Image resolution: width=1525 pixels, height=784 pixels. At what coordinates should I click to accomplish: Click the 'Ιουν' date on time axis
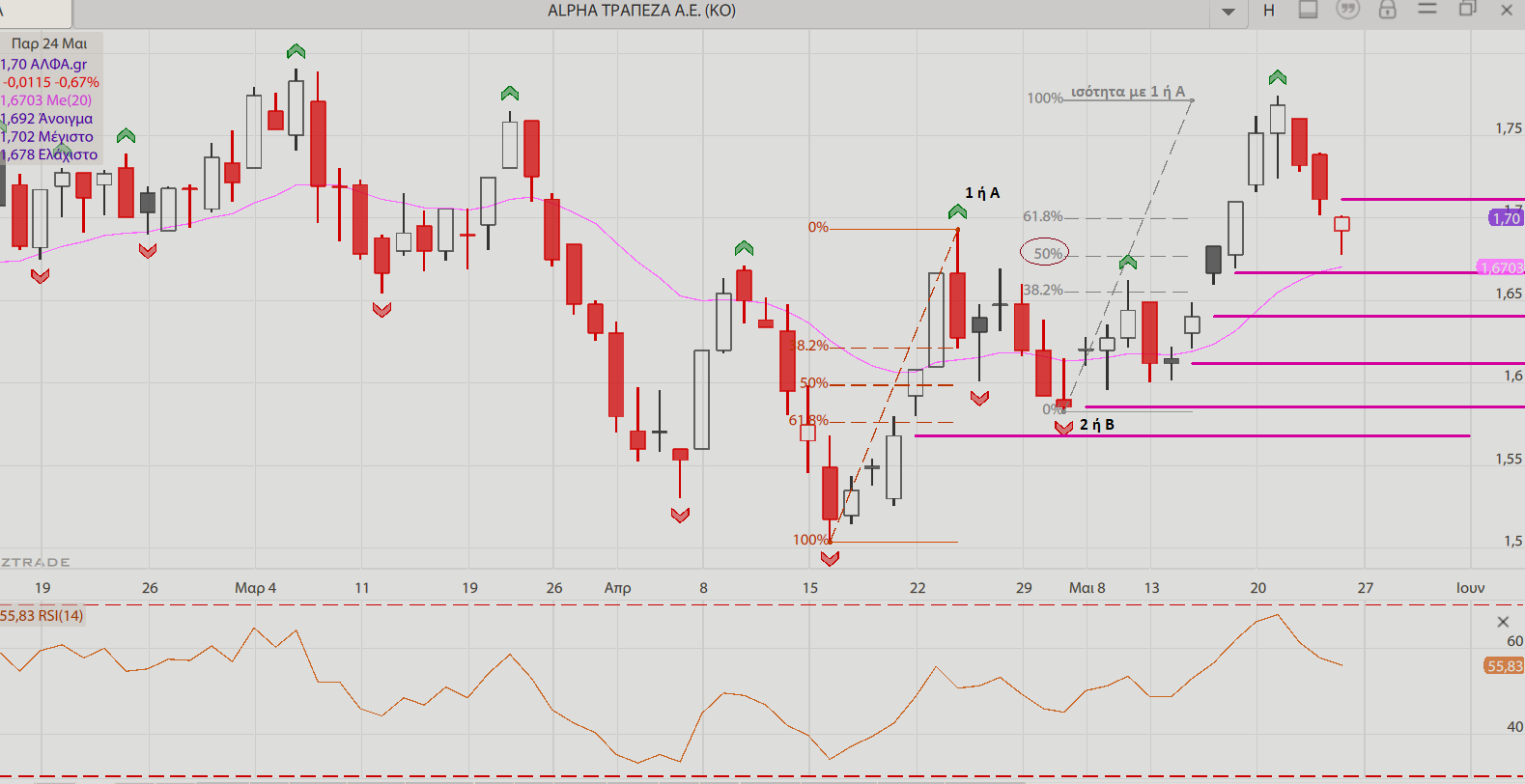tap(1470, 588)
